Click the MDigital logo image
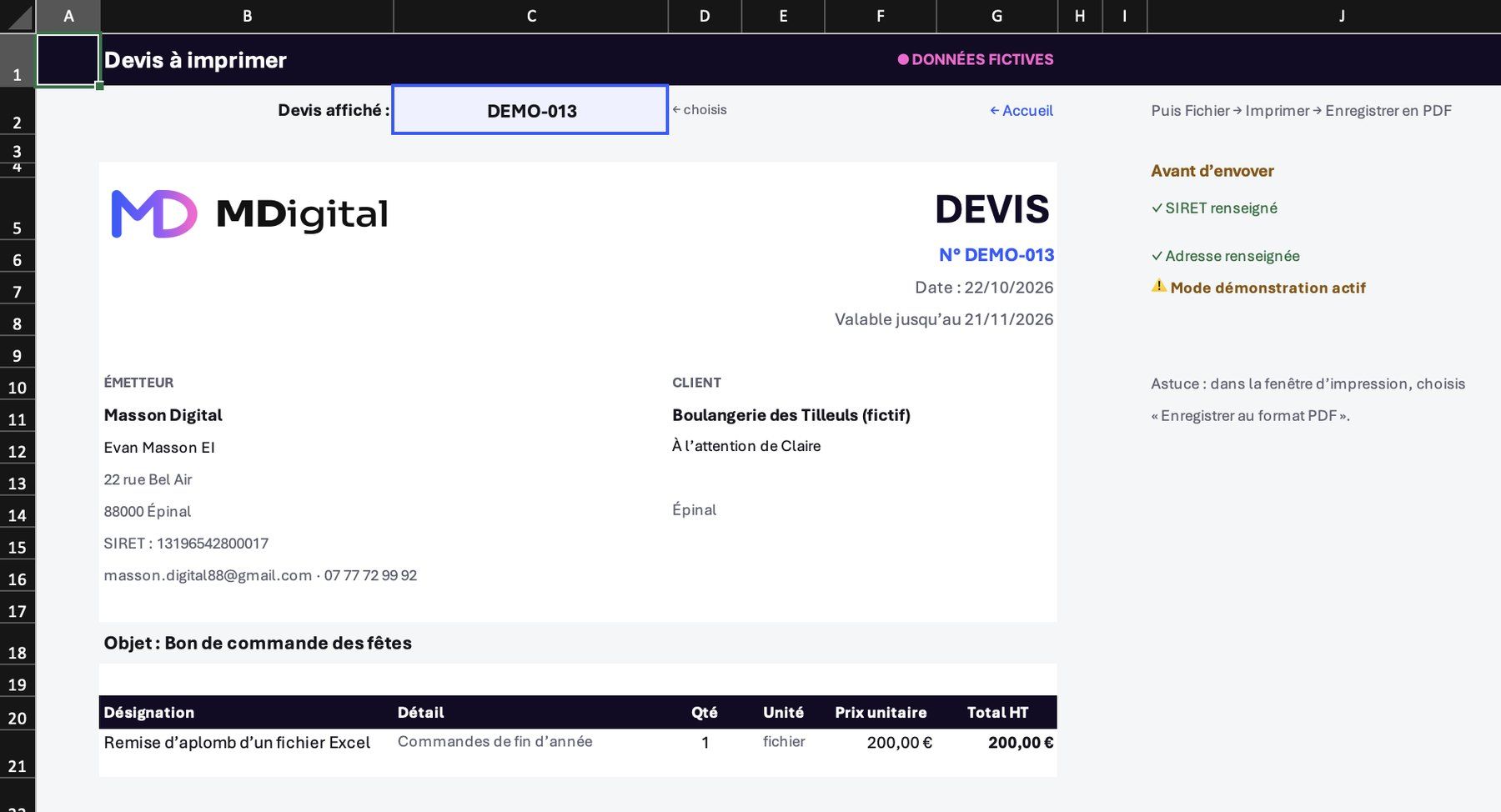Viewport: 1501px width, 812px height. tap(249, 214)
